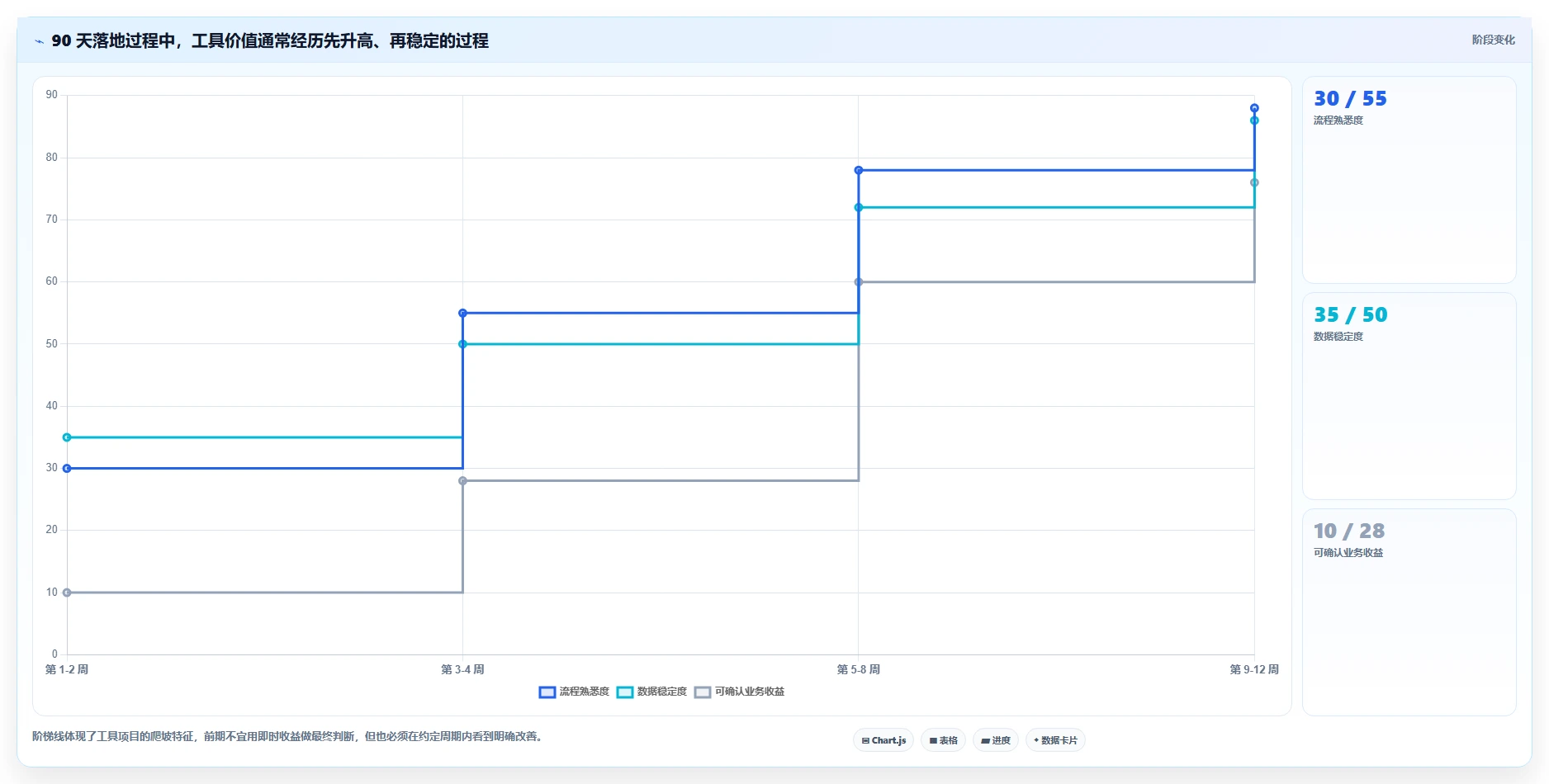Click the "第 3-4 周" x-axis label
Screen dimensions: 1549x784
[x=462, y=669]
